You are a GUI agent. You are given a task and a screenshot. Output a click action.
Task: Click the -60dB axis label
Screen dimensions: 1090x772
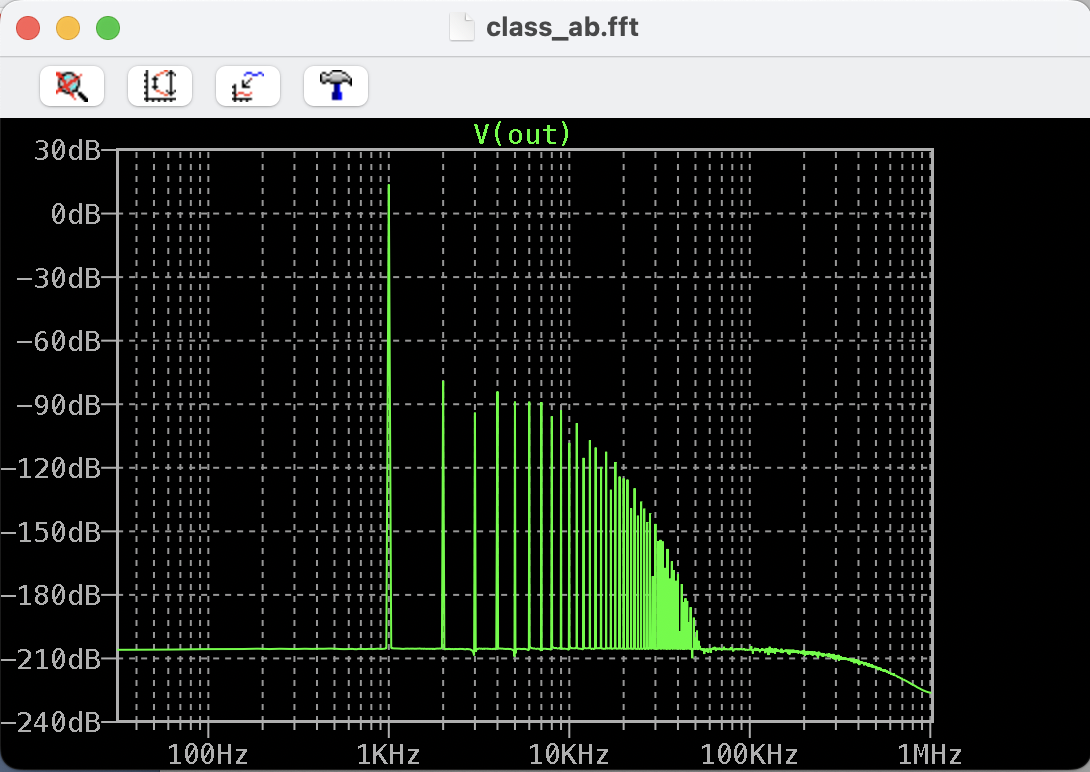tap(59, 341)
